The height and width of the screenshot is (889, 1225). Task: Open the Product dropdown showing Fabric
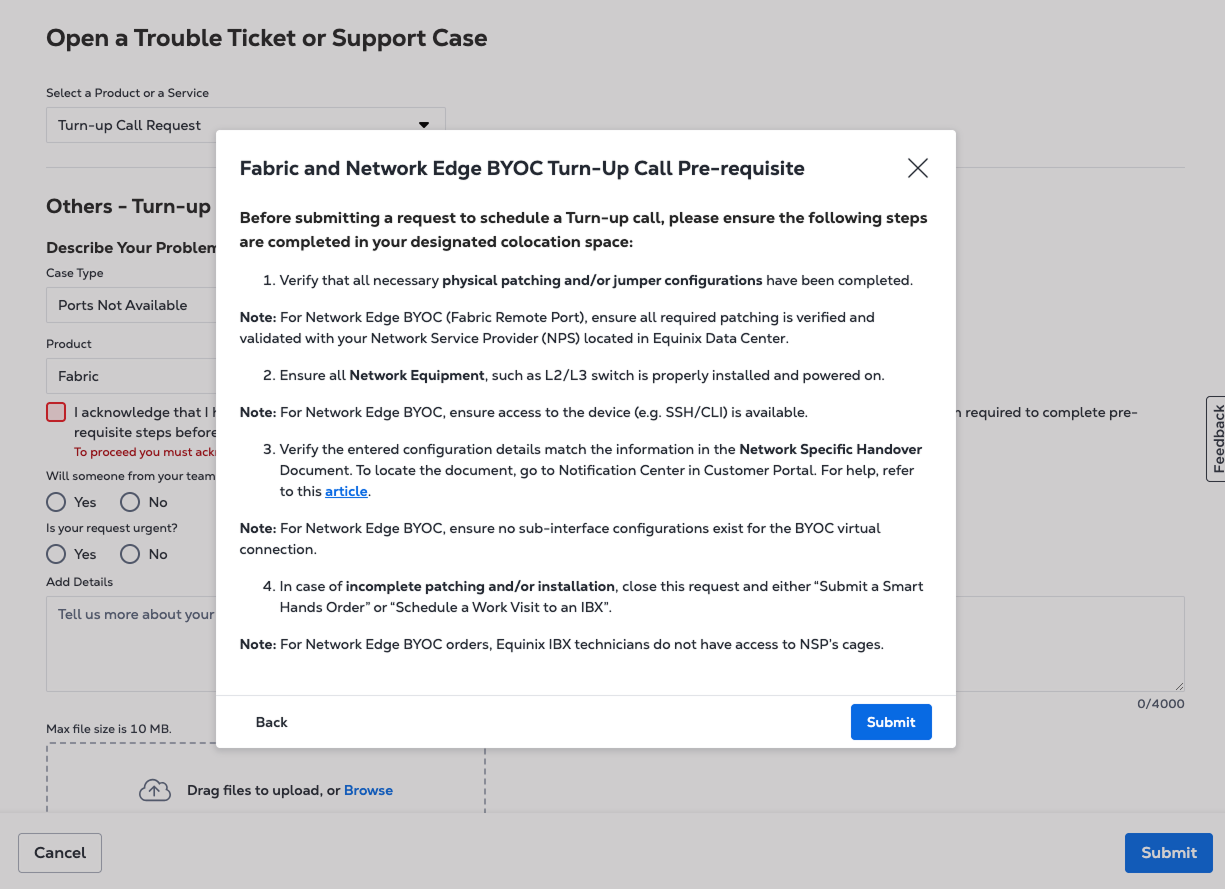click(132, 376)
